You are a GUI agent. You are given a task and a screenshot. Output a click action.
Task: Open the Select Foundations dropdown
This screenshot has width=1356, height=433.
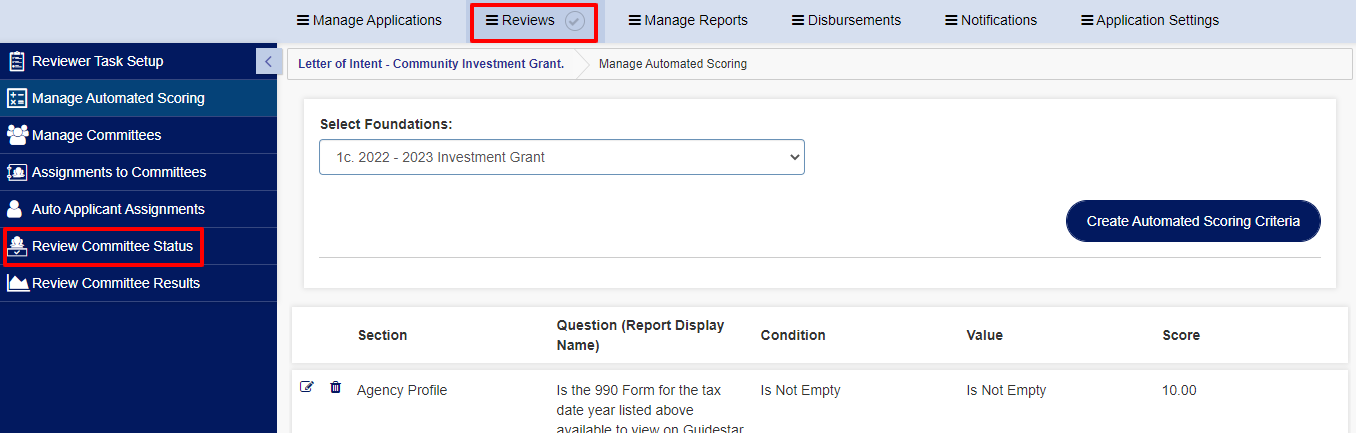pos(562,157)
